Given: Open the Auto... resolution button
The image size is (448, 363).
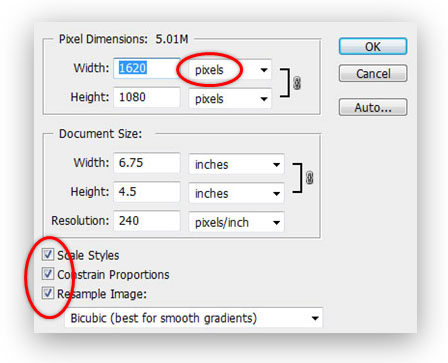Looking at the screenshot, I should coord(373,107).
